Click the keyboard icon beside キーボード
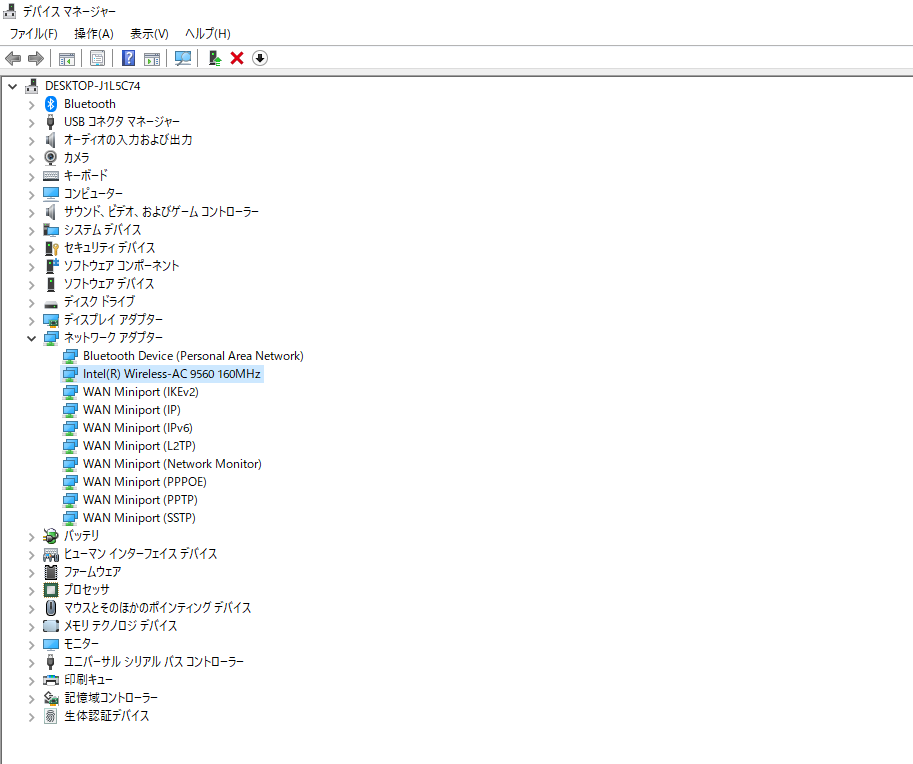Viewport: 913px width, 764px height. [x=51, y=176]
